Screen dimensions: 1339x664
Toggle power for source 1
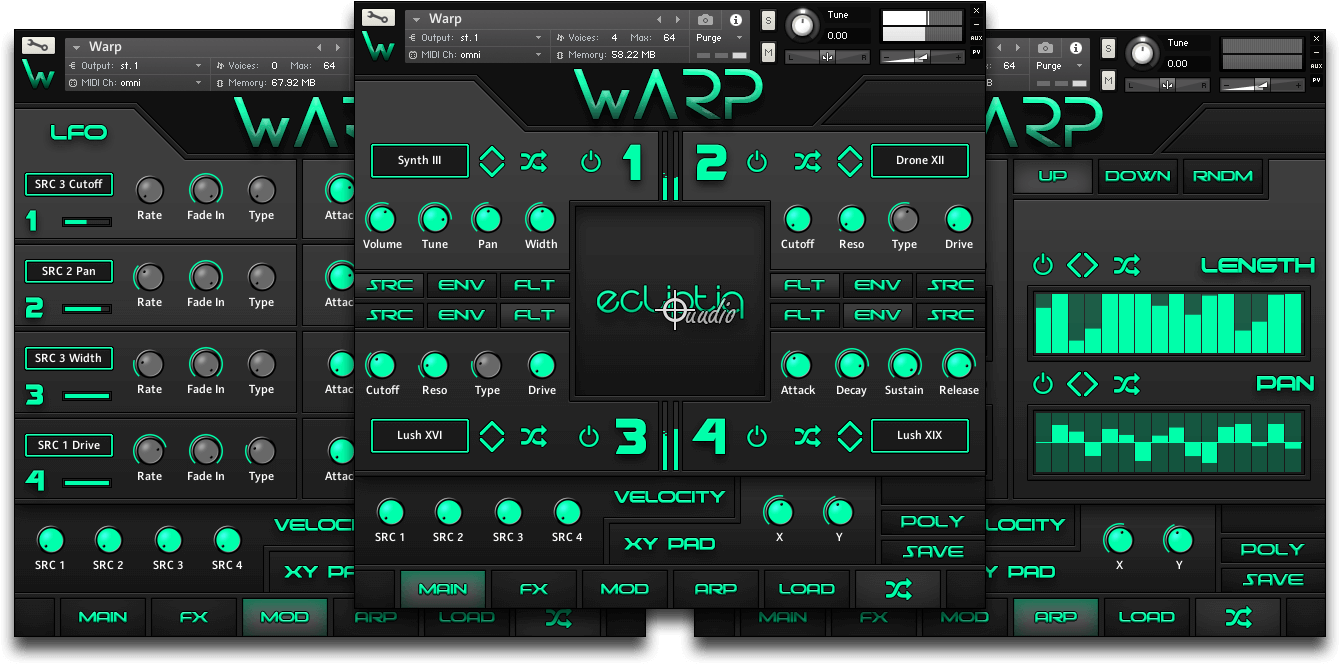coord(591,161)
